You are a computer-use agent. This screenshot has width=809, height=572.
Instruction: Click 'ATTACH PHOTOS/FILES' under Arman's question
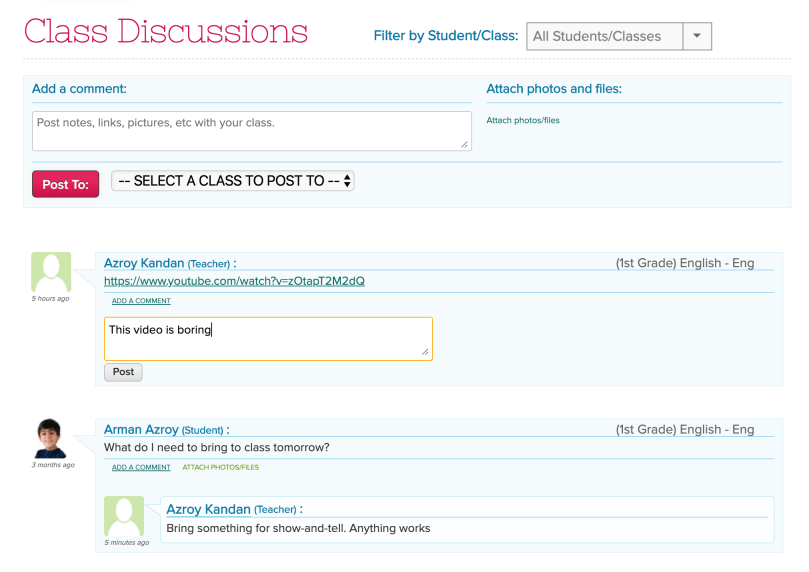[220, 467]
